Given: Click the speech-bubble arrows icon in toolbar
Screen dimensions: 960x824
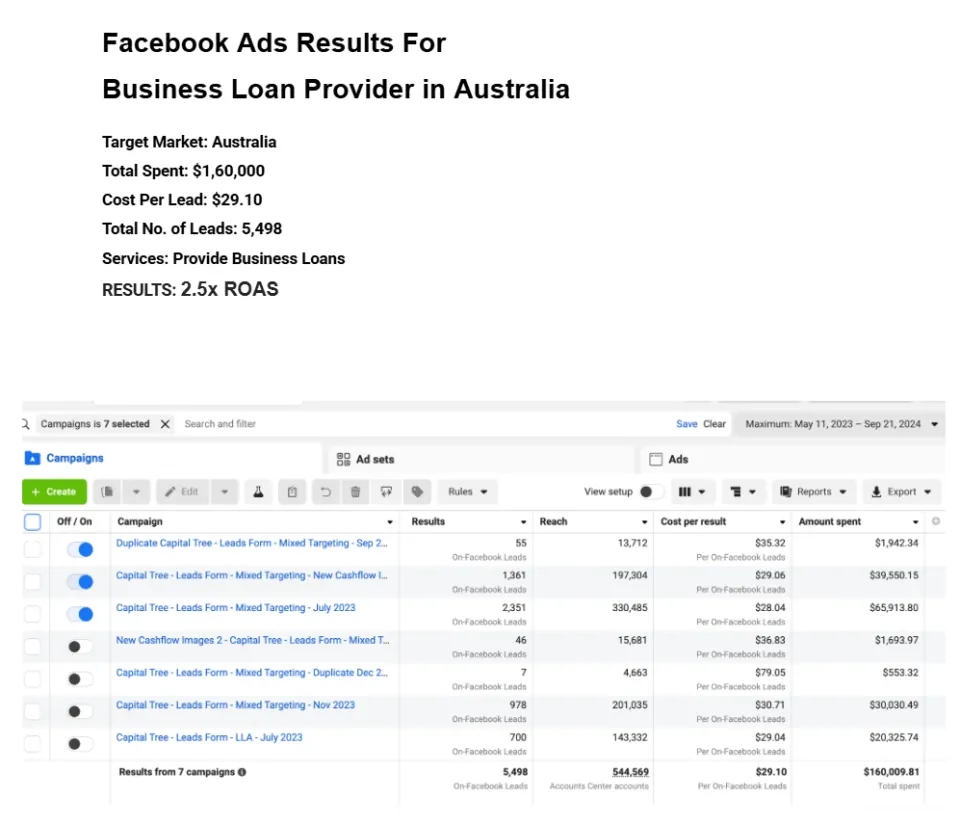Looking at the screenshot, I should point(386,492).
